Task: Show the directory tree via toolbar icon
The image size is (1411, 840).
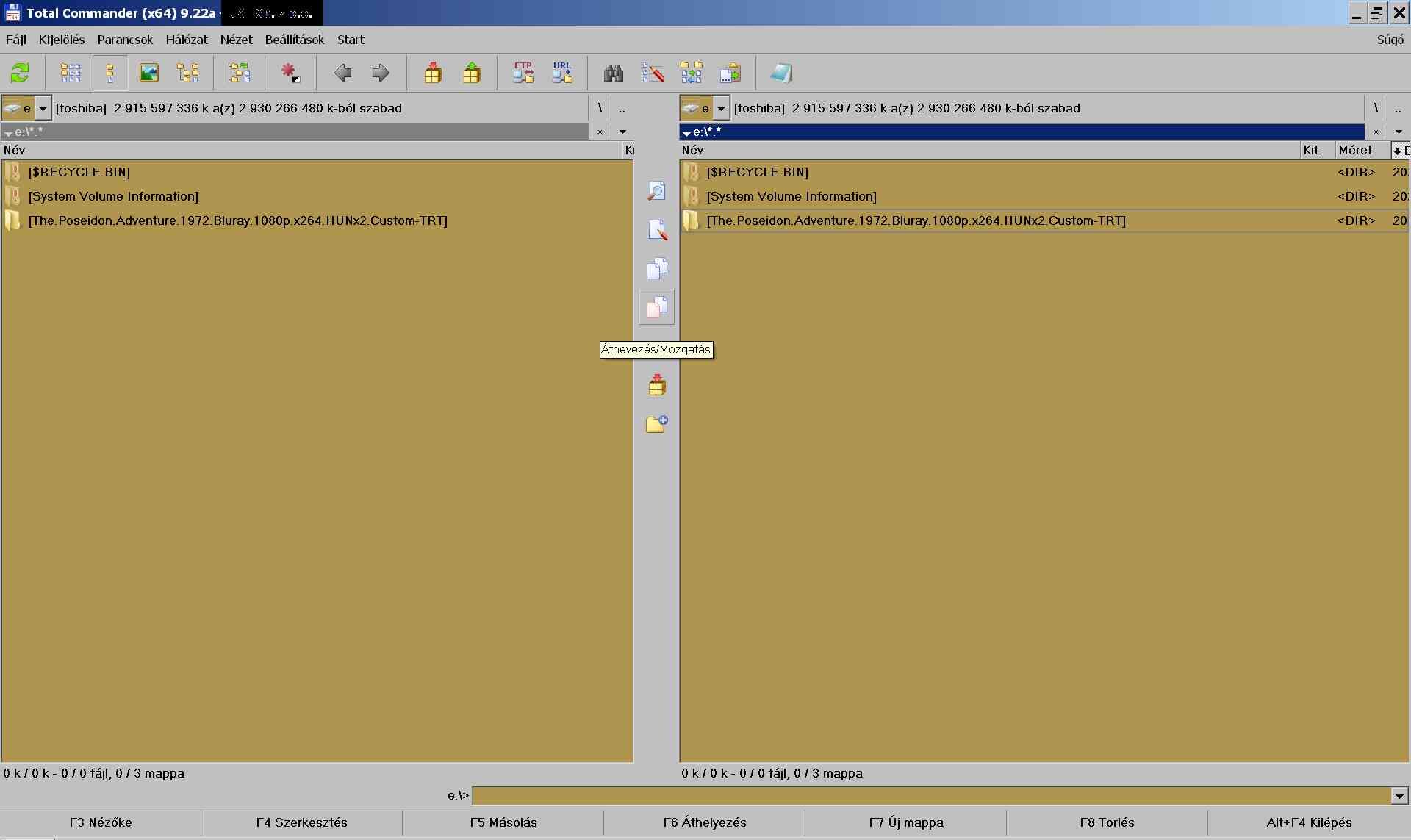Action: [187, 73]
